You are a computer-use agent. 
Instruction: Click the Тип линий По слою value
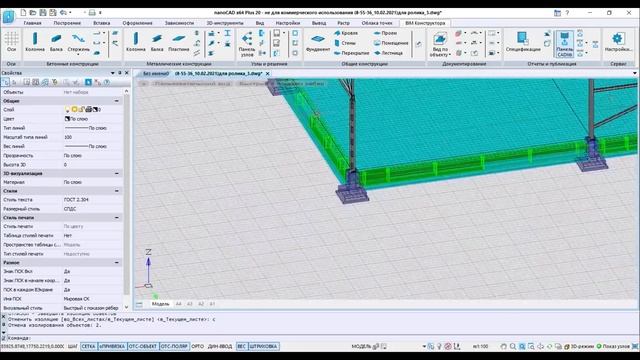(92, 128)
